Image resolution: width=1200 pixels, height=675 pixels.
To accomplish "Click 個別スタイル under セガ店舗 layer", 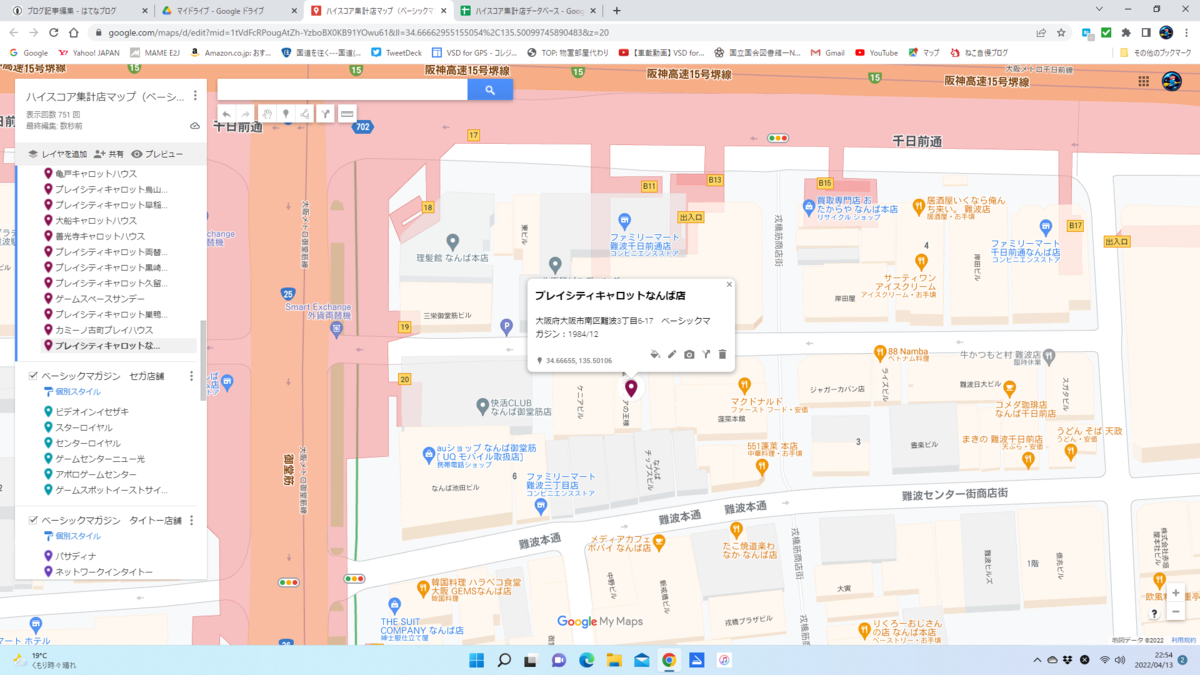I will click(x=71, y=392).
